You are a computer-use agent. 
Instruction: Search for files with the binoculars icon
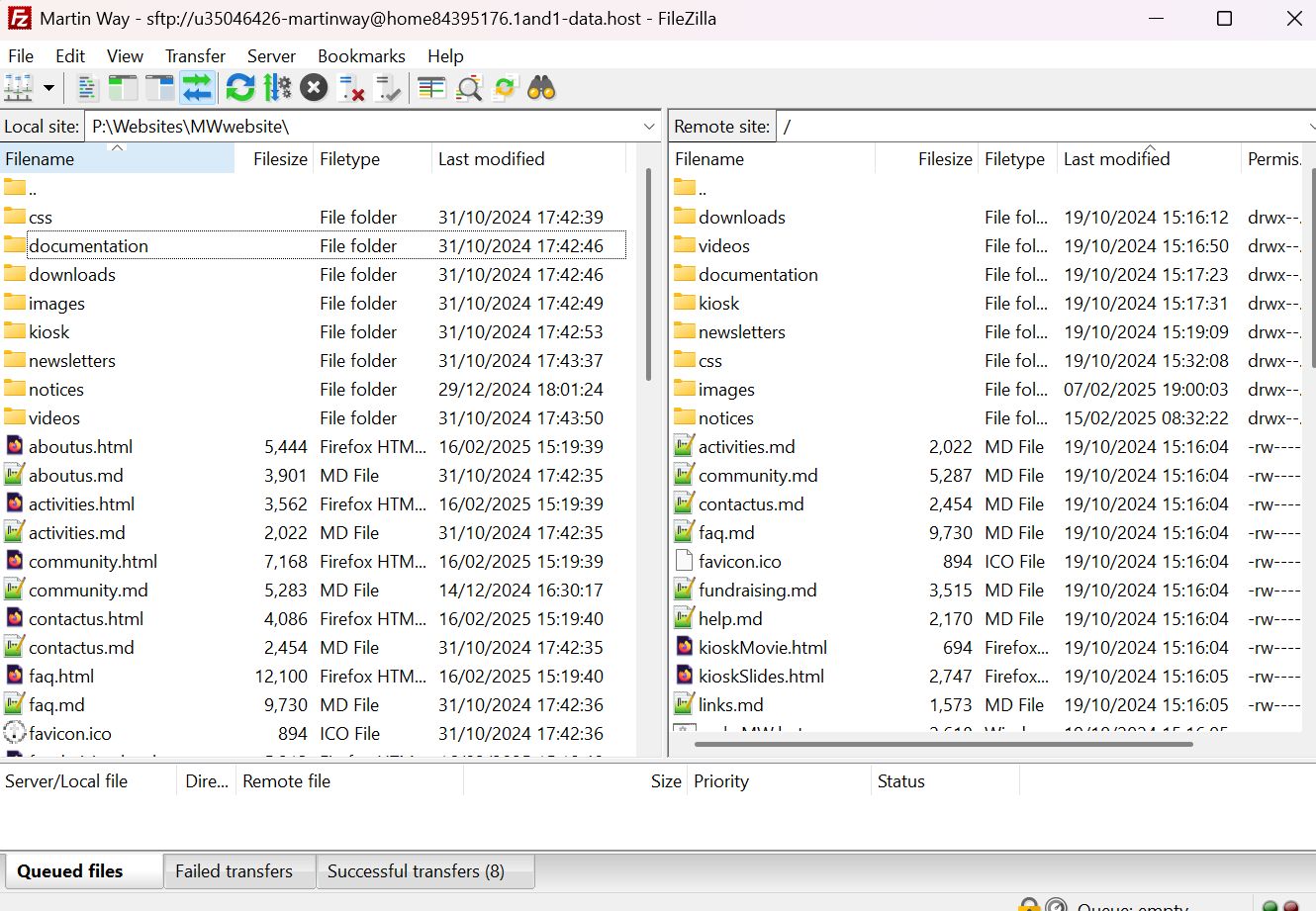541,89
